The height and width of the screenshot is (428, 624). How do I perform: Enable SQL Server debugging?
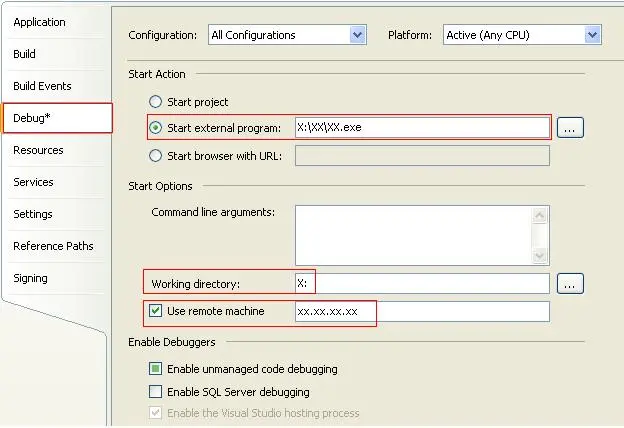(155, 392)
